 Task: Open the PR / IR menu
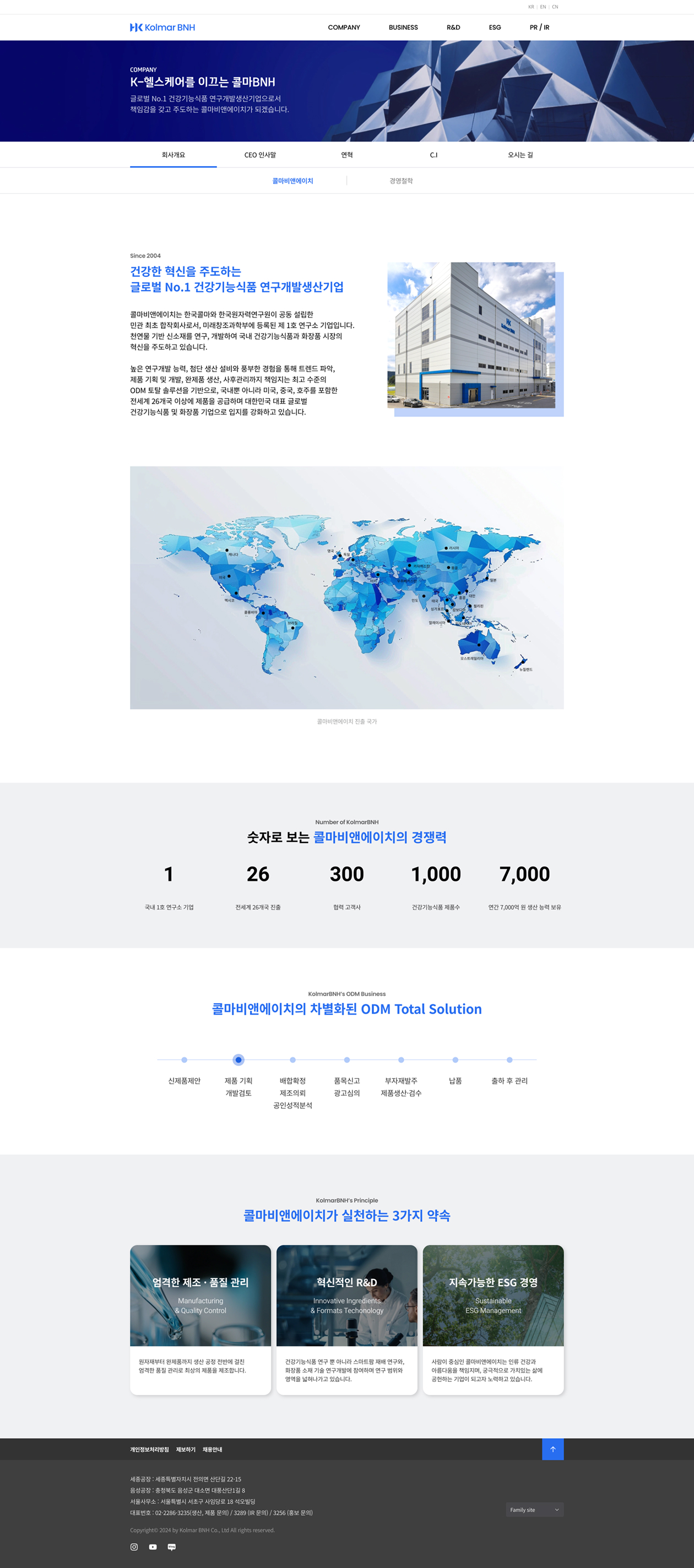pyautogui.click(x=539, y=28)
